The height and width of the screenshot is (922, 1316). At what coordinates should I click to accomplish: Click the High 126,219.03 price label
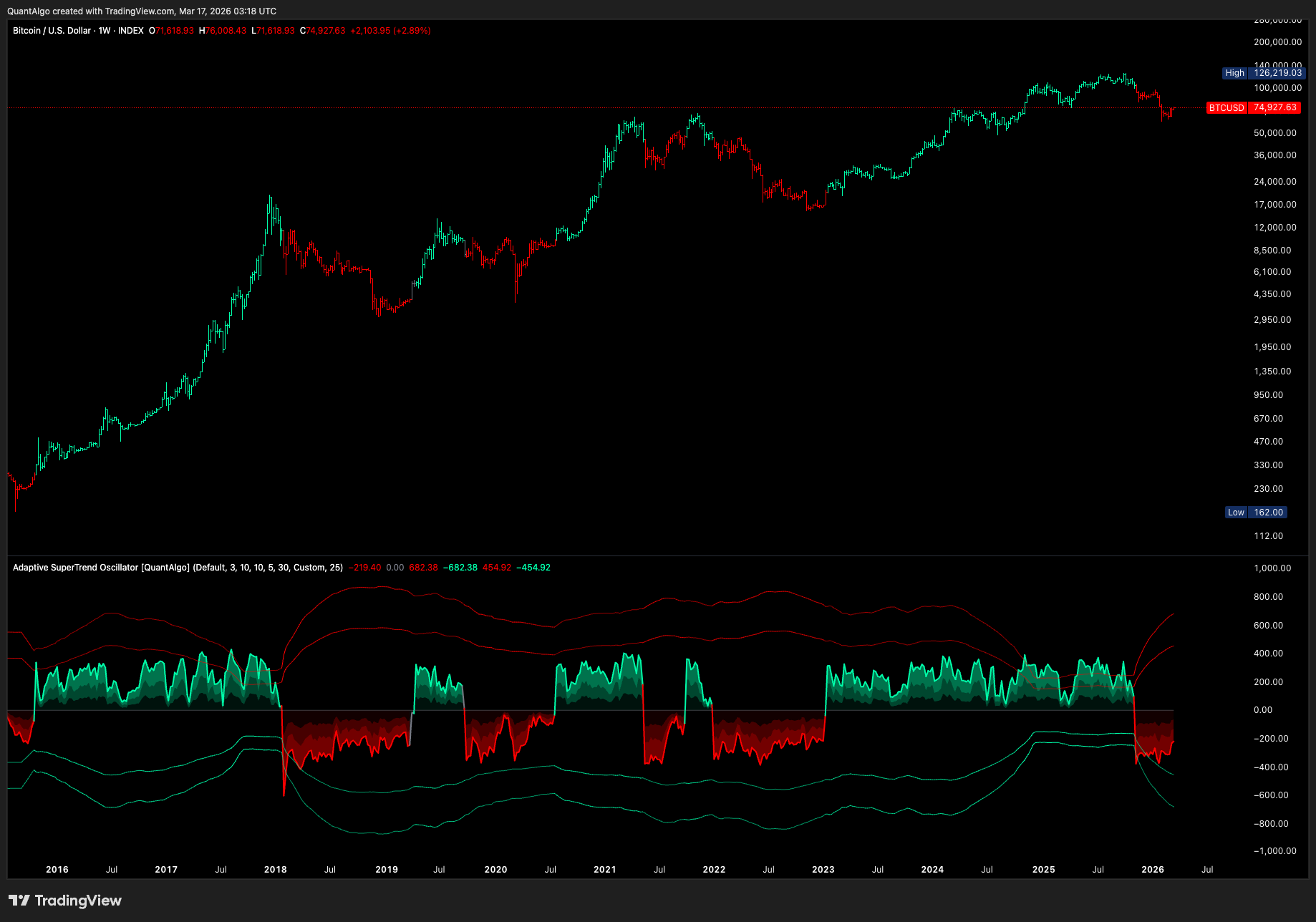click(1264, 73)
